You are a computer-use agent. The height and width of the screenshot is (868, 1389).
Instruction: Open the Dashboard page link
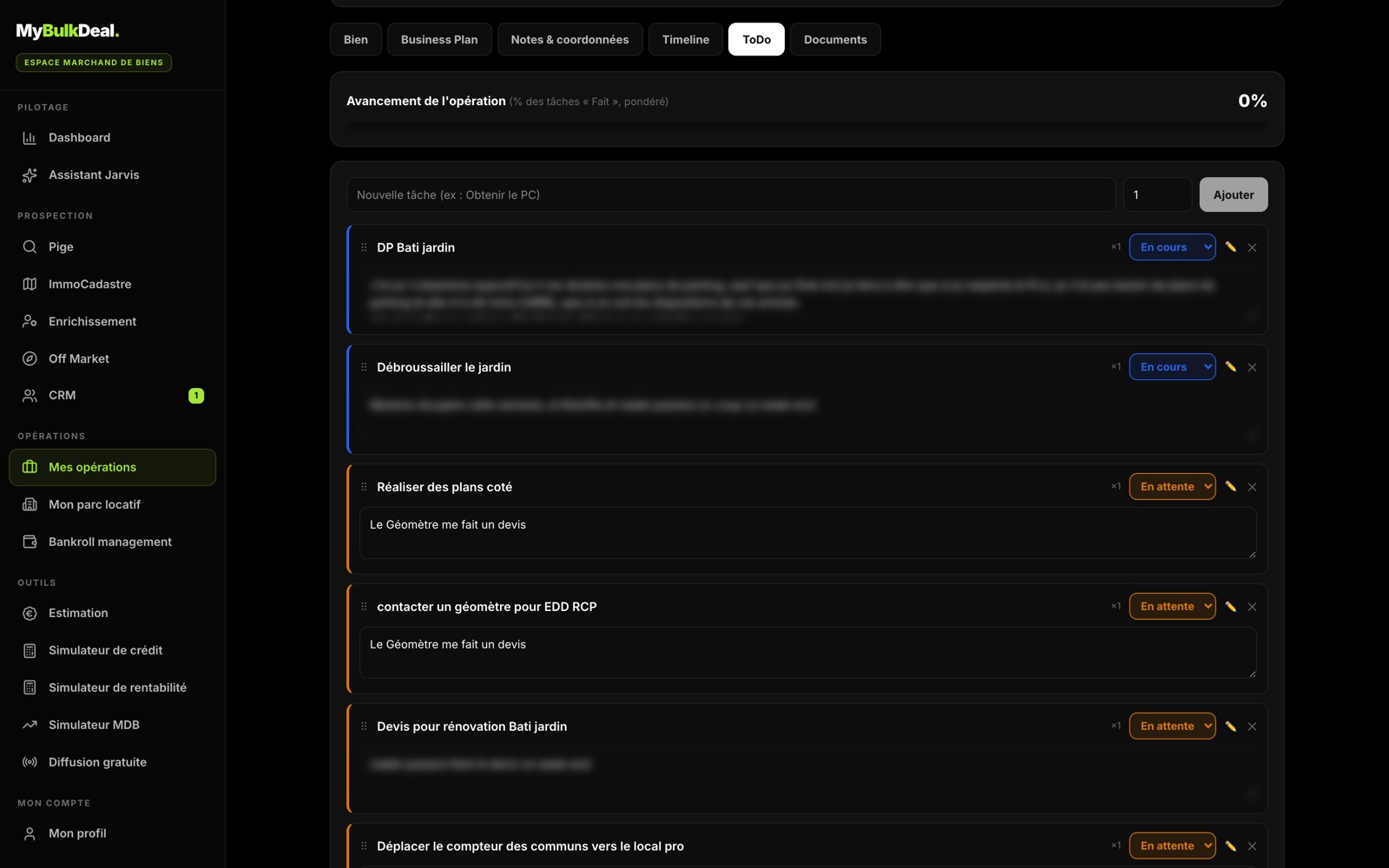(113, 138)
